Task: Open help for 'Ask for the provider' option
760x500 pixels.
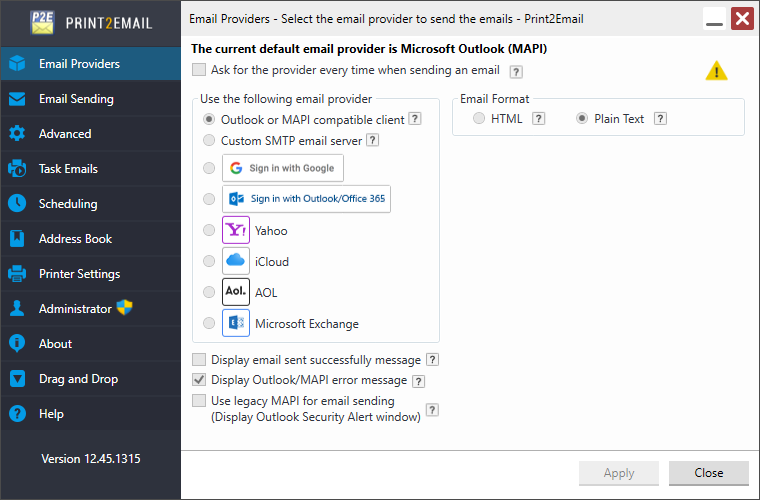Action: [x=516, y=72]
